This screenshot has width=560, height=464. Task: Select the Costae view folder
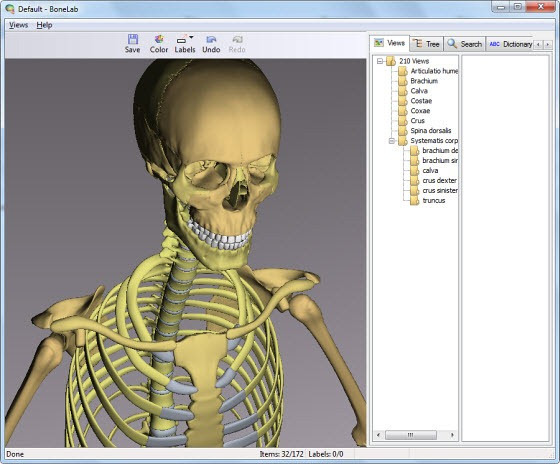pyautogui.click(x=421, y=101)
